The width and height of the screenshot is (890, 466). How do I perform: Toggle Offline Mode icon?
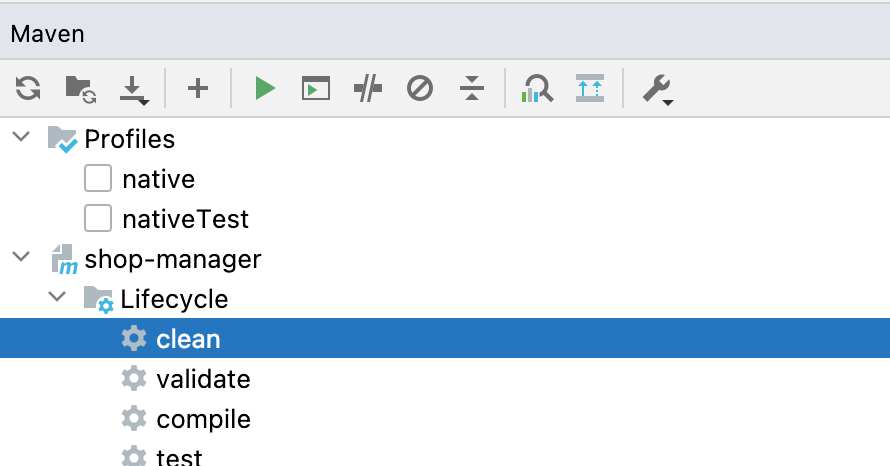[368, 89]
